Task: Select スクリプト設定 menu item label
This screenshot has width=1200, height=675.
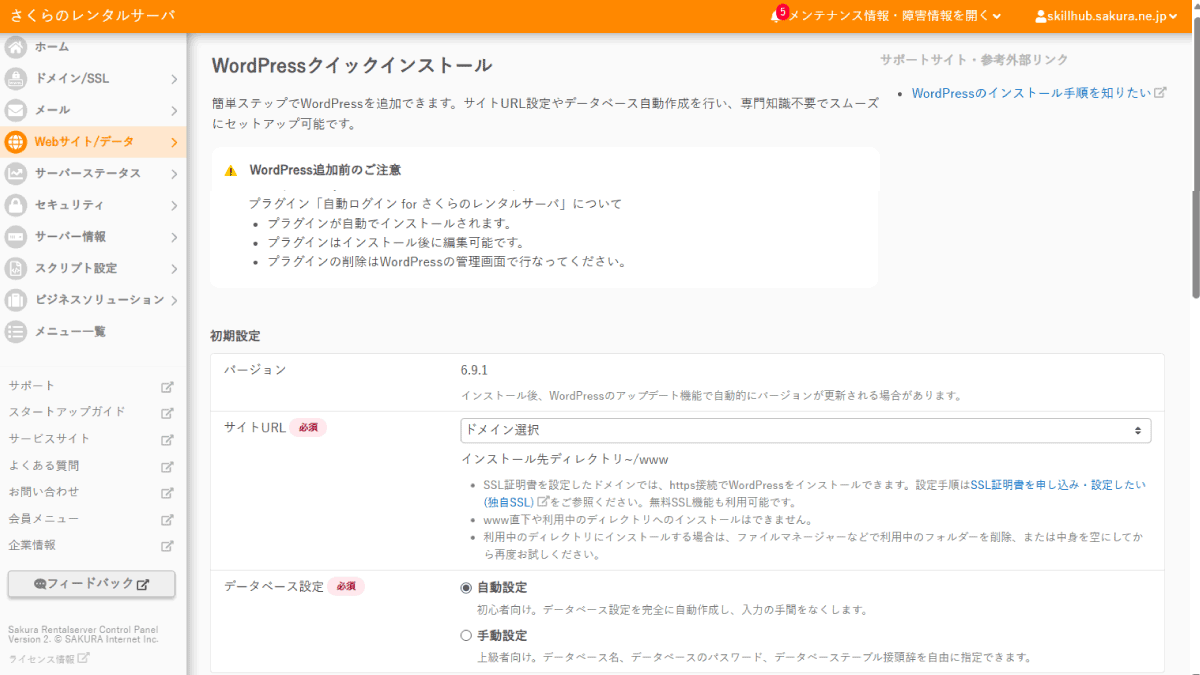Action: [x=76, y=268]
